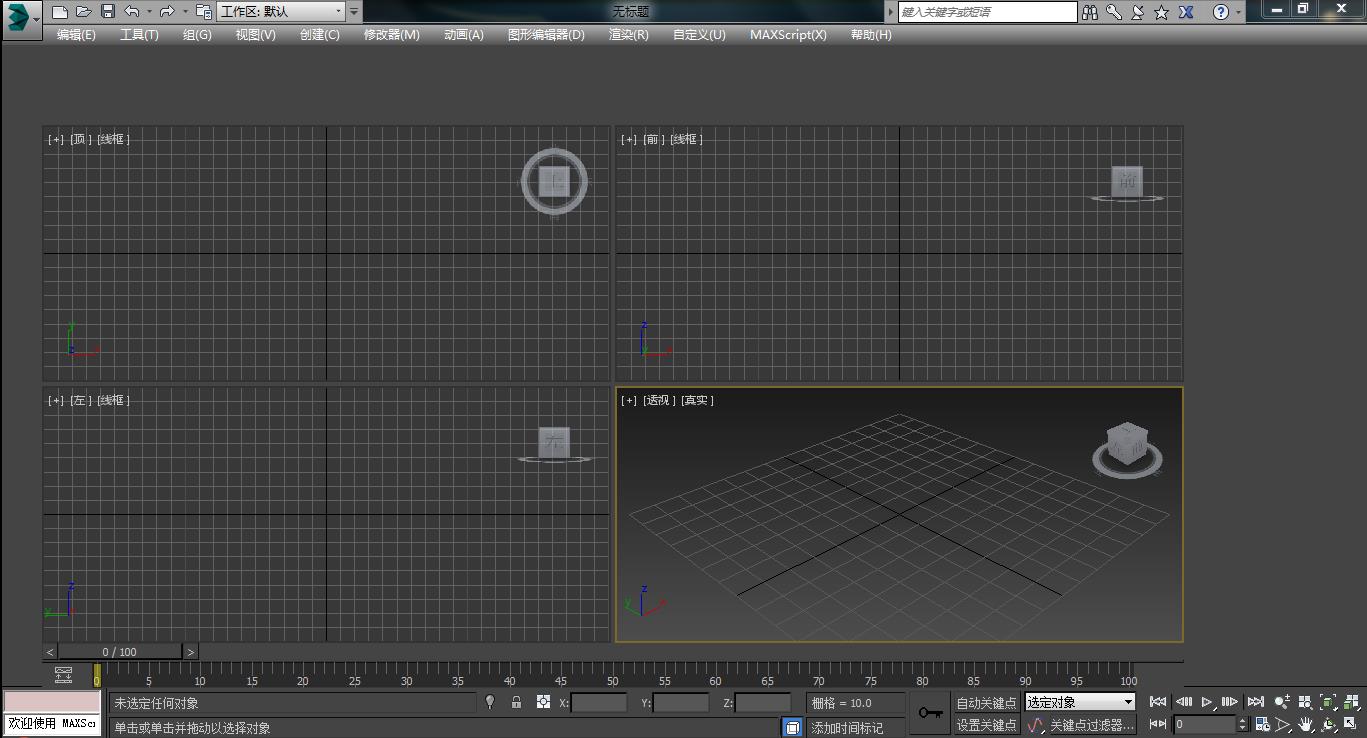Screen dimensions: 1367x738
Task: Click the Undo arrow icon
Action: click(x=132, y=12)
